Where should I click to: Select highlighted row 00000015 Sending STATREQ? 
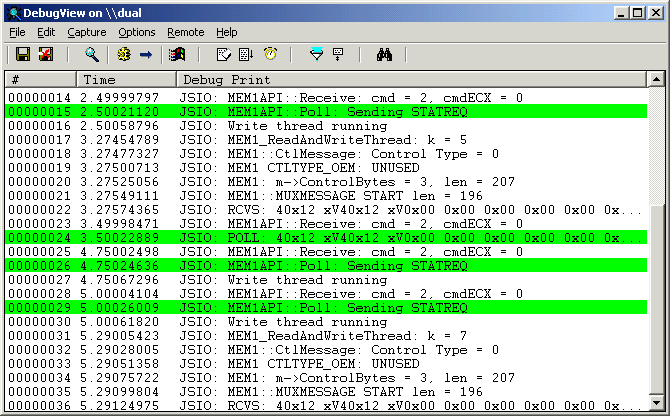pos(326,112)
